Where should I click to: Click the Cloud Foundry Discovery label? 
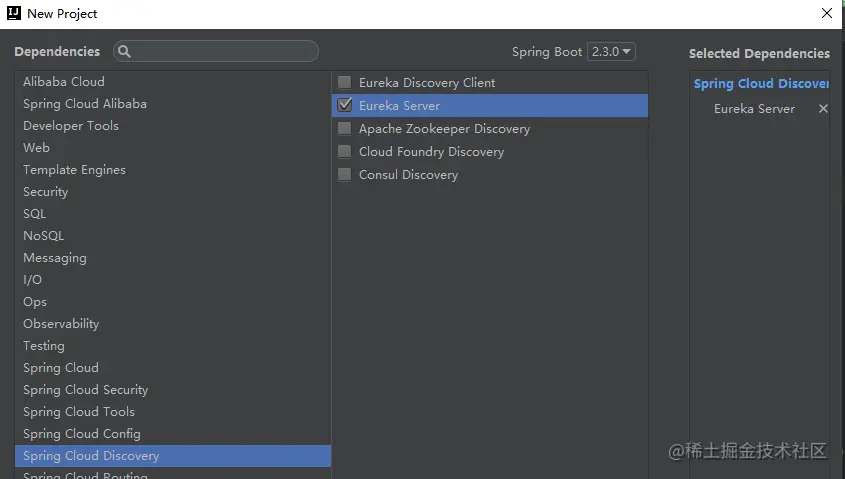(431, 152)
